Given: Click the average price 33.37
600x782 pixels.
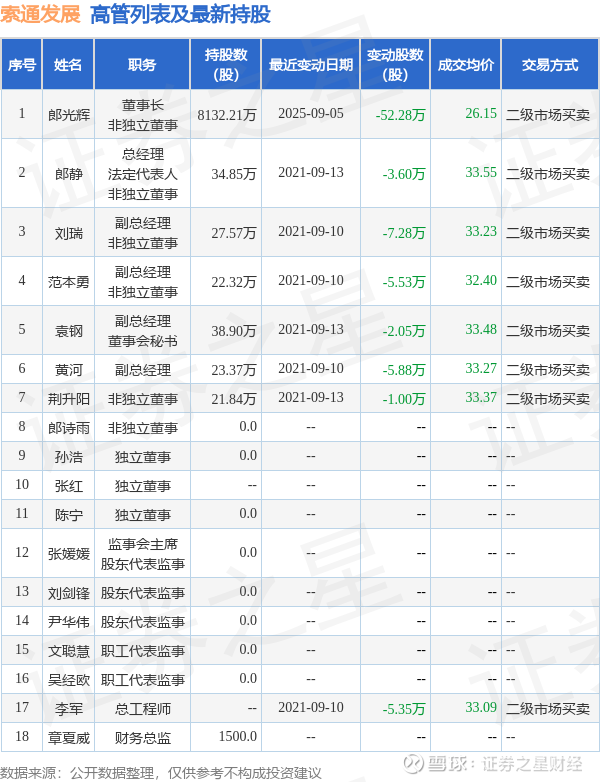Looking at the screenshot, I should (x=481, y=397).
